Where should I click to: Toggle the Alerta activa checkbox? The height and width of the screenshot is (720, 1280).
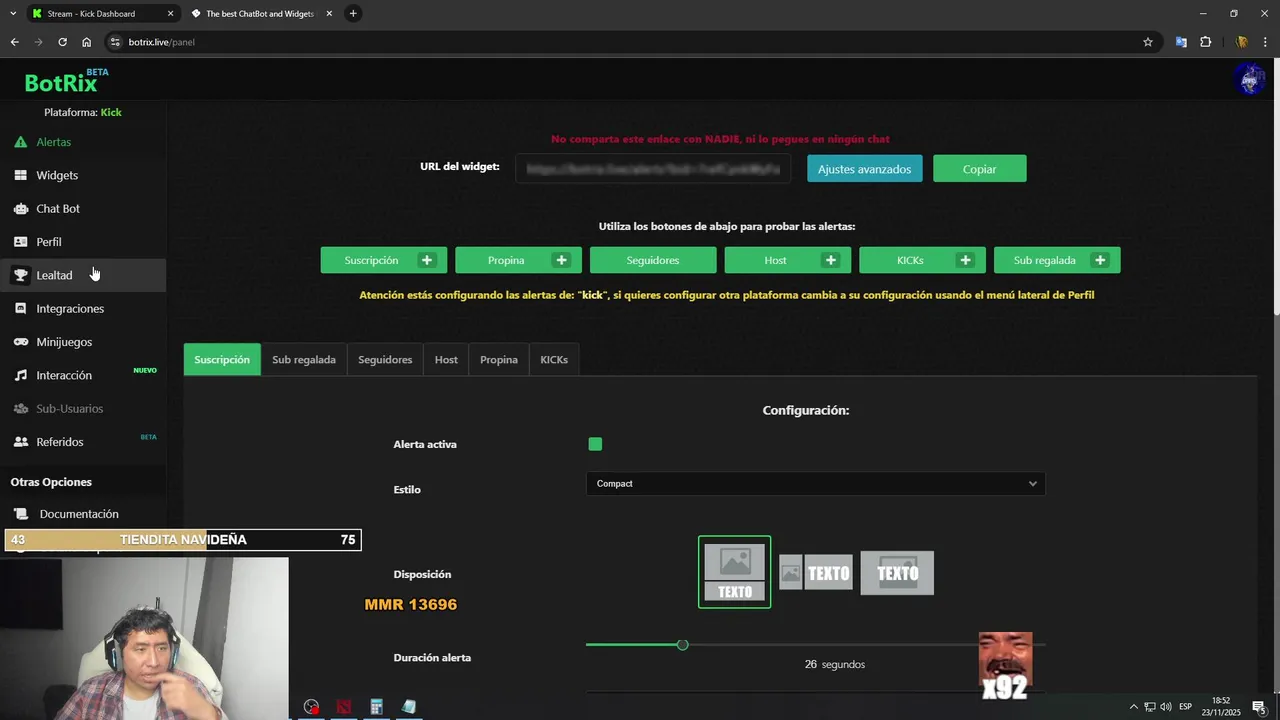coord(595,444)
